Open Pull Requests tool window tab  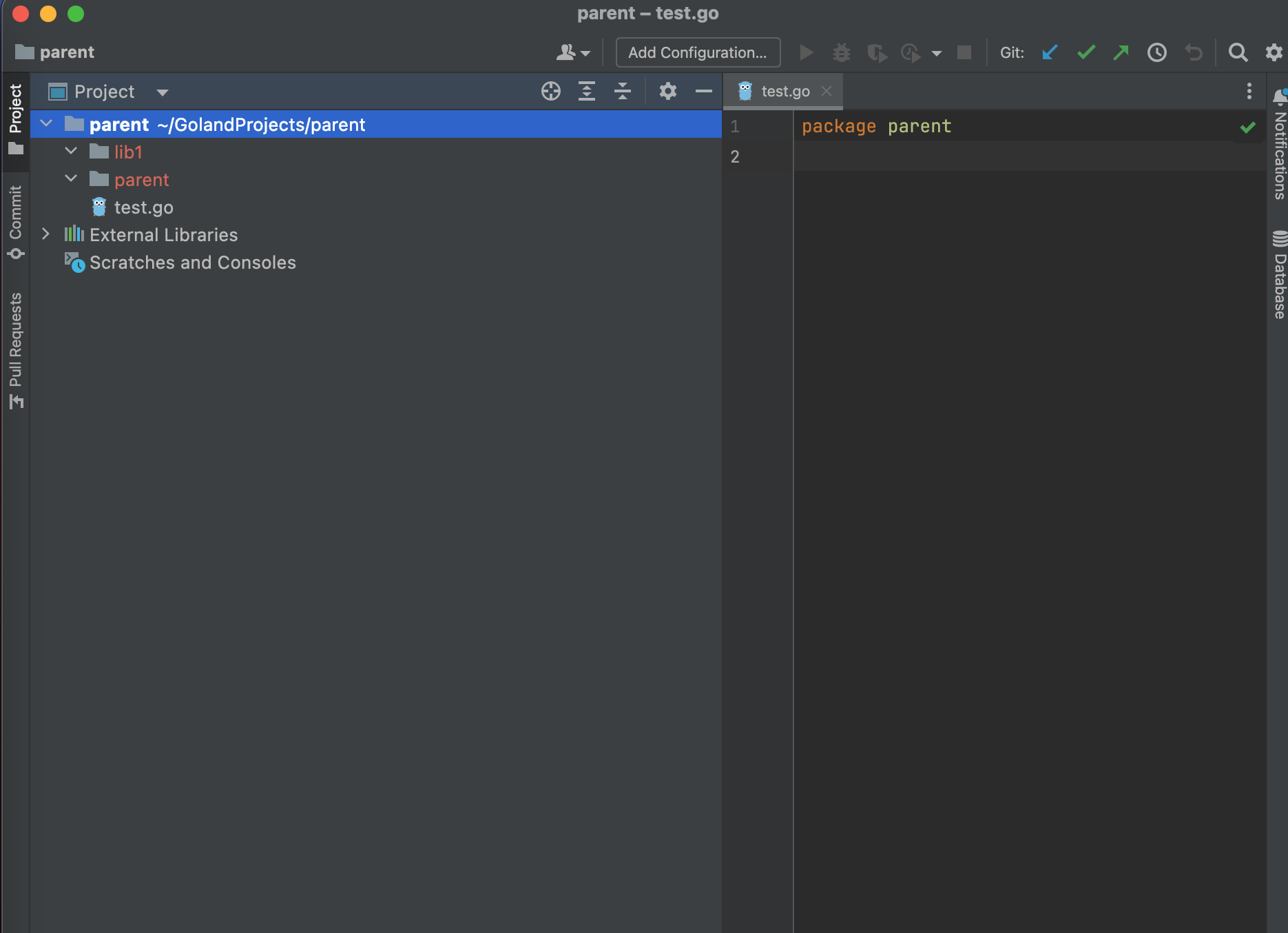click(15, 351)
